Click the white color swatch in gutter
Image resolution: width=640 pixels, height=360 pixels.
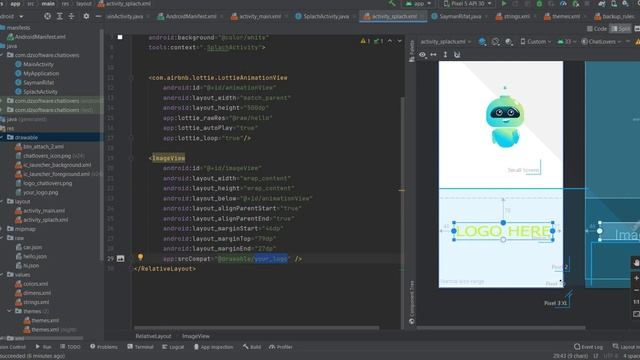tap(120, 37)
